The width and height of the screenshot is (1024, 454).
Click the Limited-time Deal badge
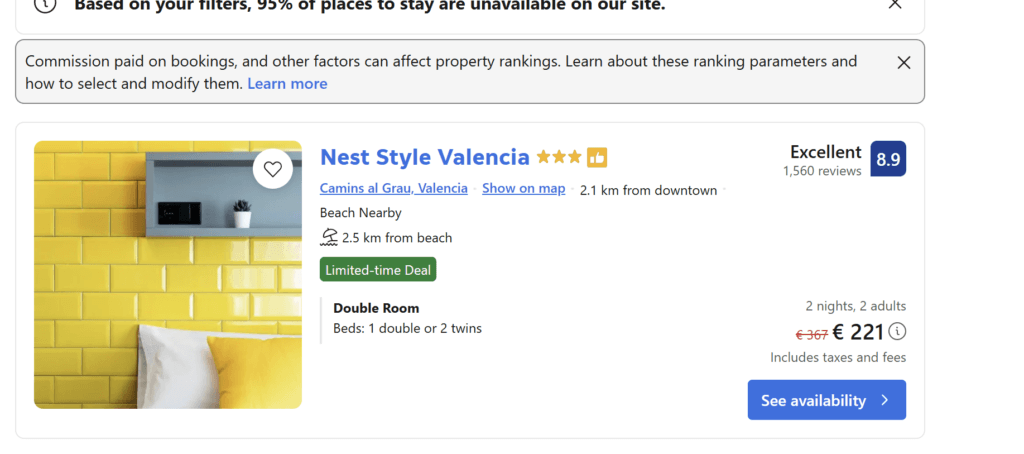pos(378,270)
